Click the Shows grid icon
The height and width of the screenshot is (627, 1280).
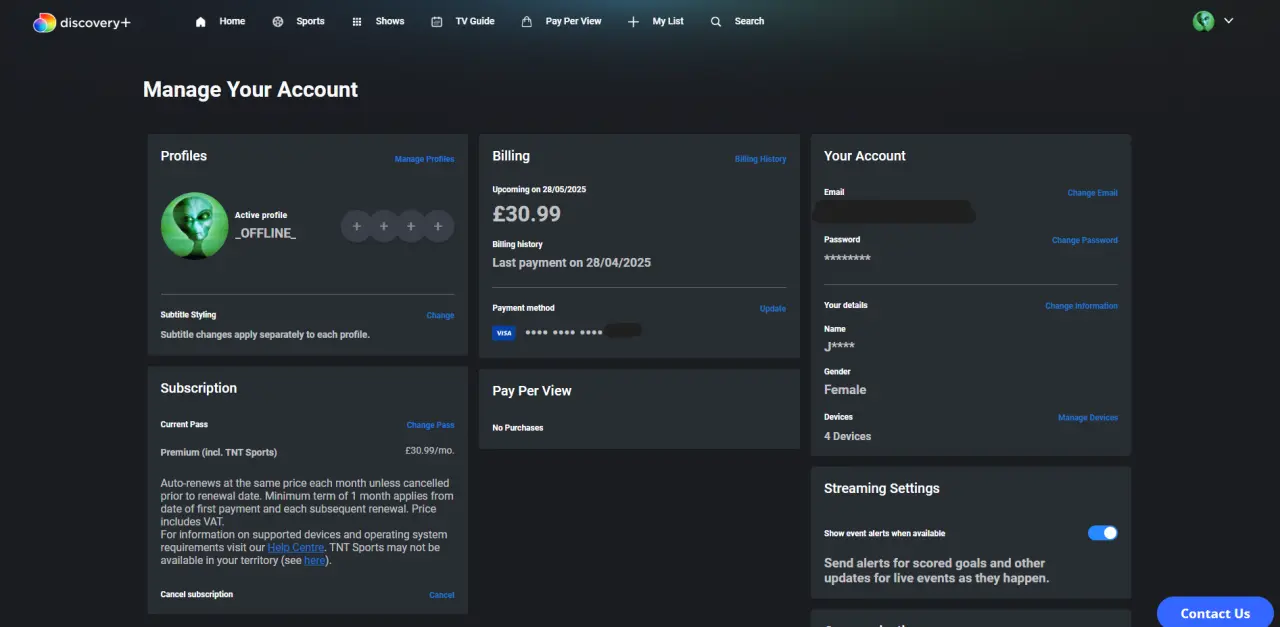tap(357, 22)
